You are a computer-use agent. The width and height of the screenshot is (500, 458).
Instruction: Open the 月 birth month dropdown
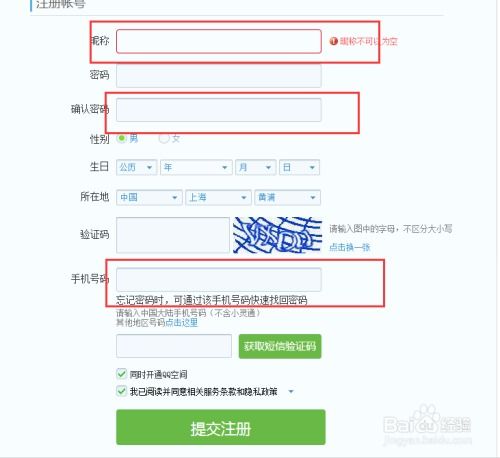pos(256,167)
